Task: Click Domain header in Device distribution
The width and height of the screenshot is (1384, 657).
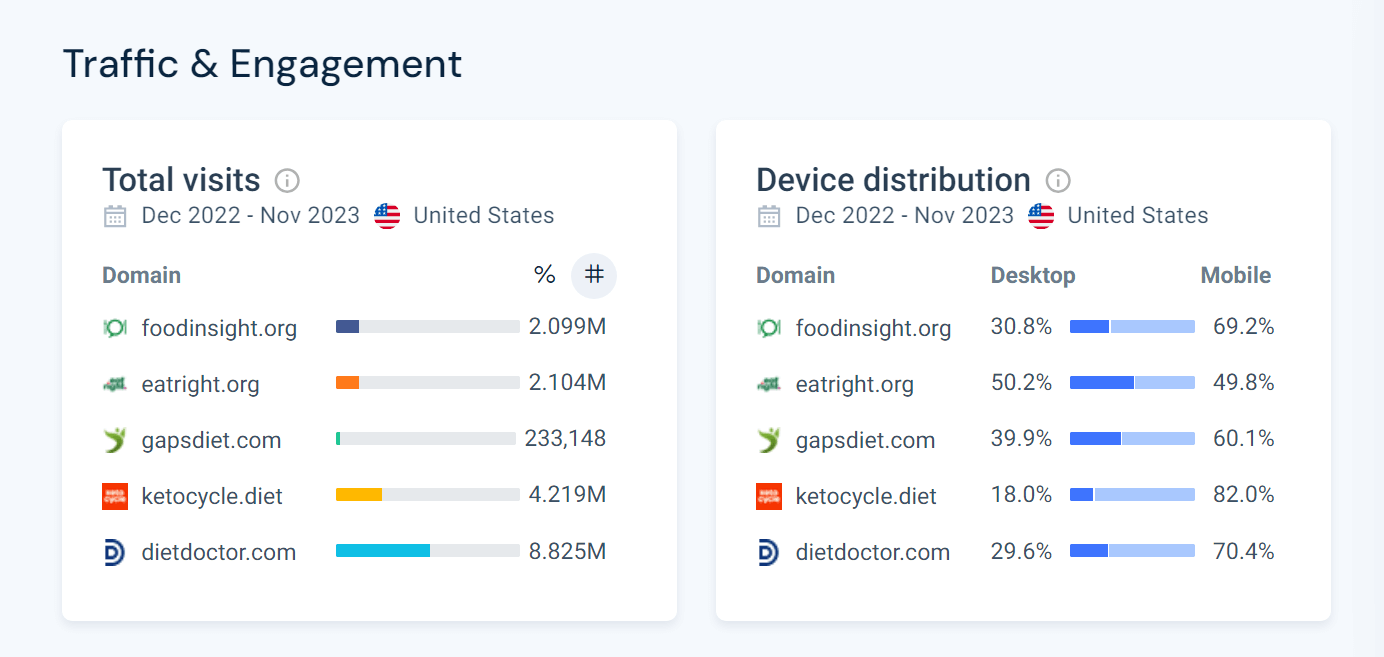Action: coord(796,275)
